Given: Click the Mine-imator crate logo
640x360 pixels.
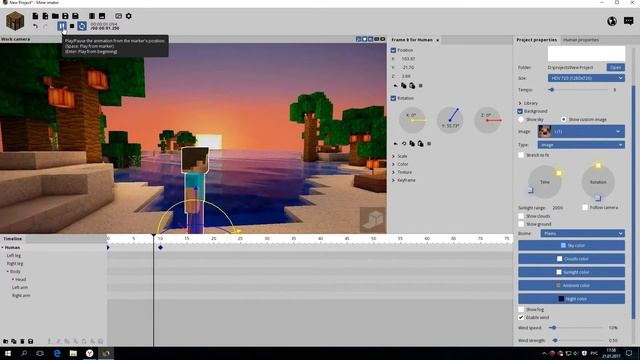Looking at the screenshot, I should [x=15, y=21].
